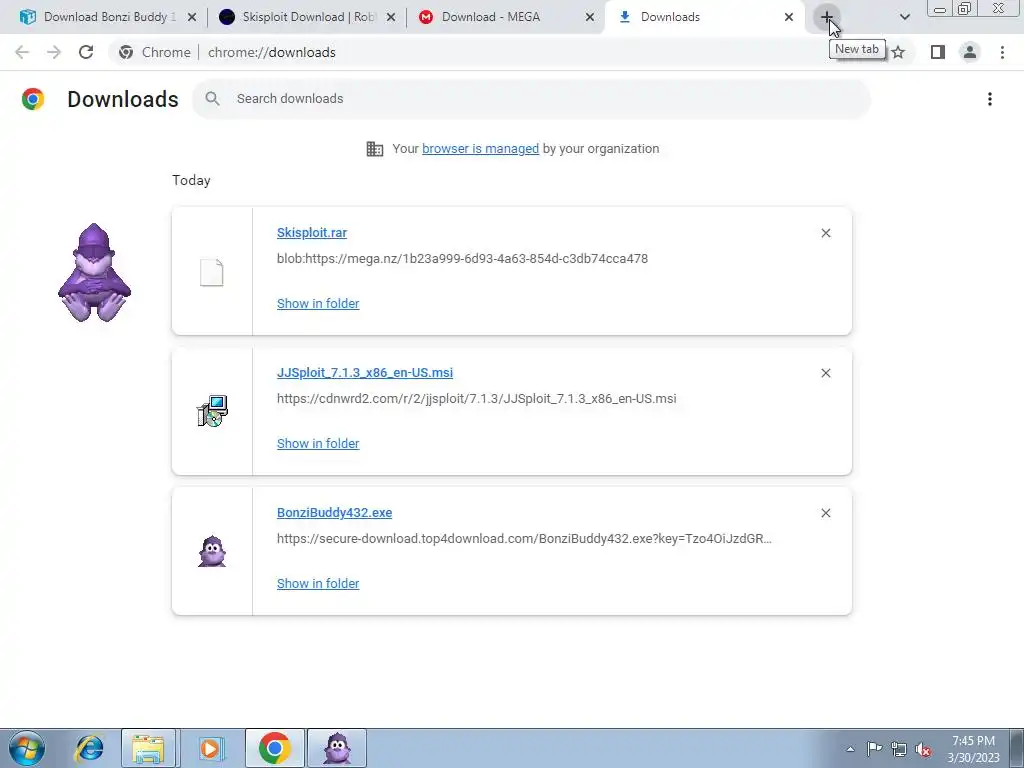
Task: Open the clock showing 7:45 PM
Action: pos(973,749)
